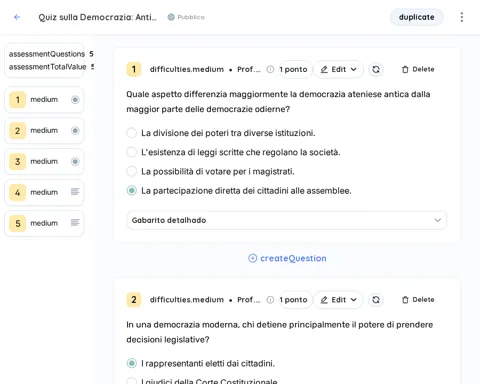Click multiple-choice type icon on sidebar item 2

coord(75,131)
